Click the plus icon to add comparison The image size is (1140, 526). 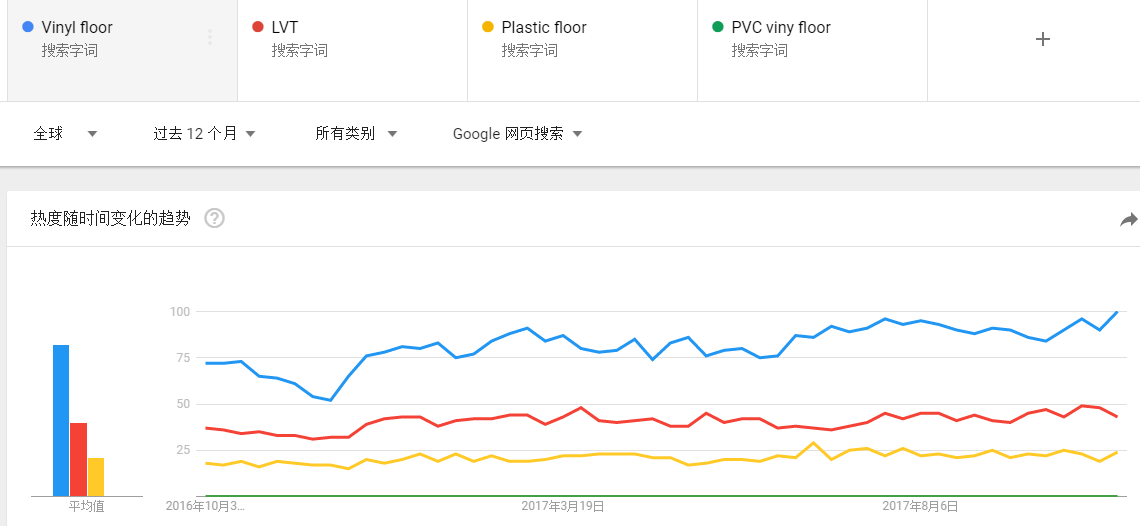point(1043,39)
